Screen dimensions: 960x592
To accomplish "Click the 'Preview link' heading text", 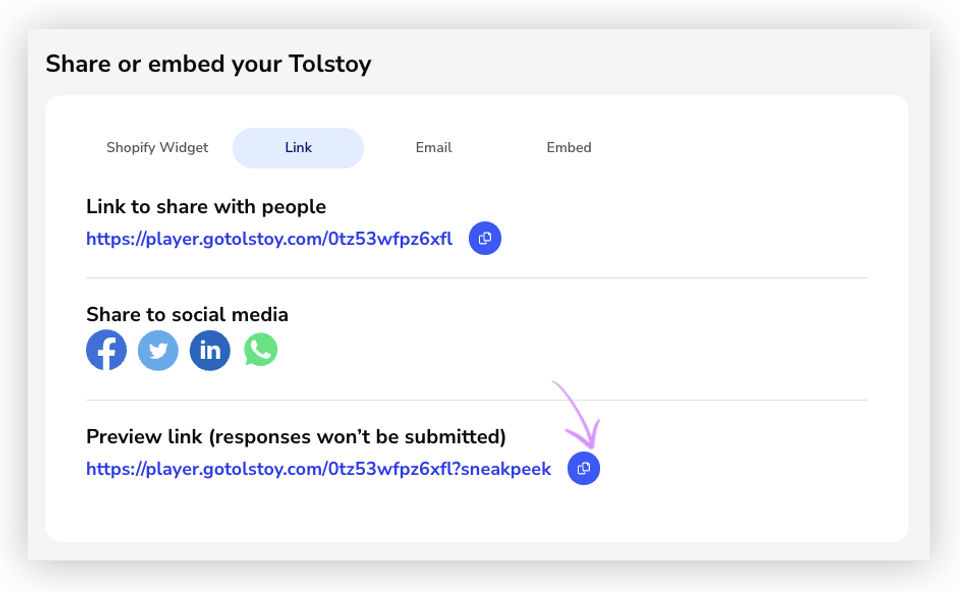I will (296, 437).
